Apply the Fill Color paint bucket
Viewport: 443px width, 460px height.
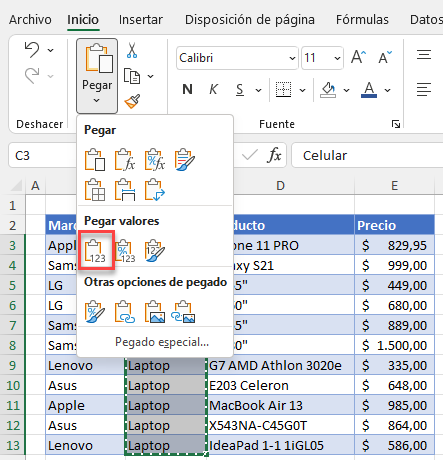tap(328, 90)
